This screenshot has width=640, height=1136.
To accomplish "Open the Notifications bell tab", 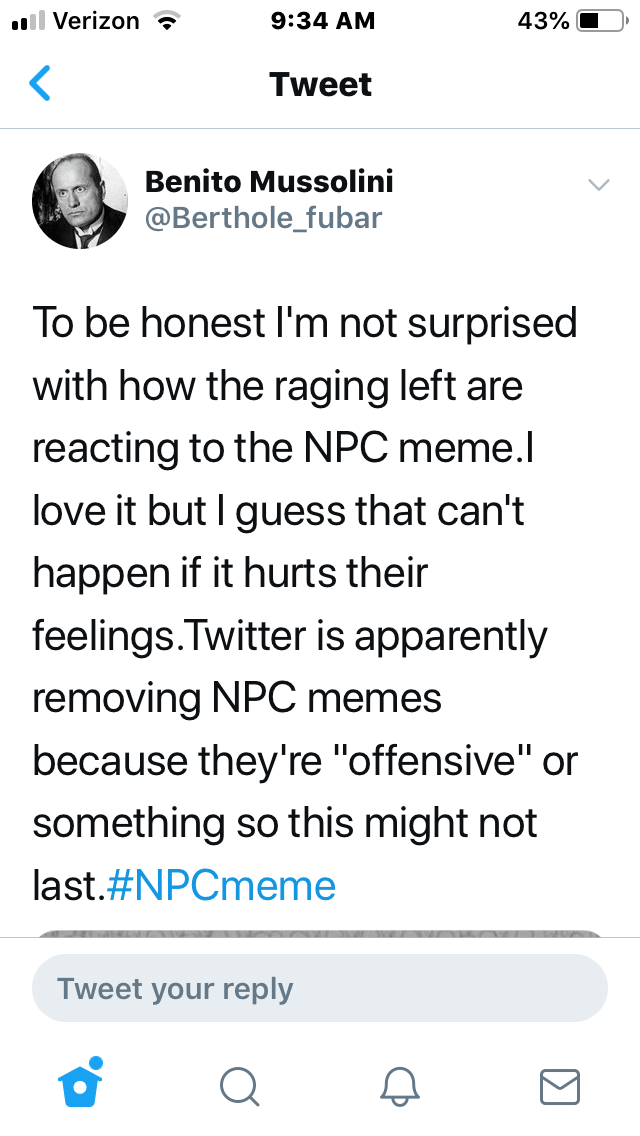I will click(x=400, y=1087).
